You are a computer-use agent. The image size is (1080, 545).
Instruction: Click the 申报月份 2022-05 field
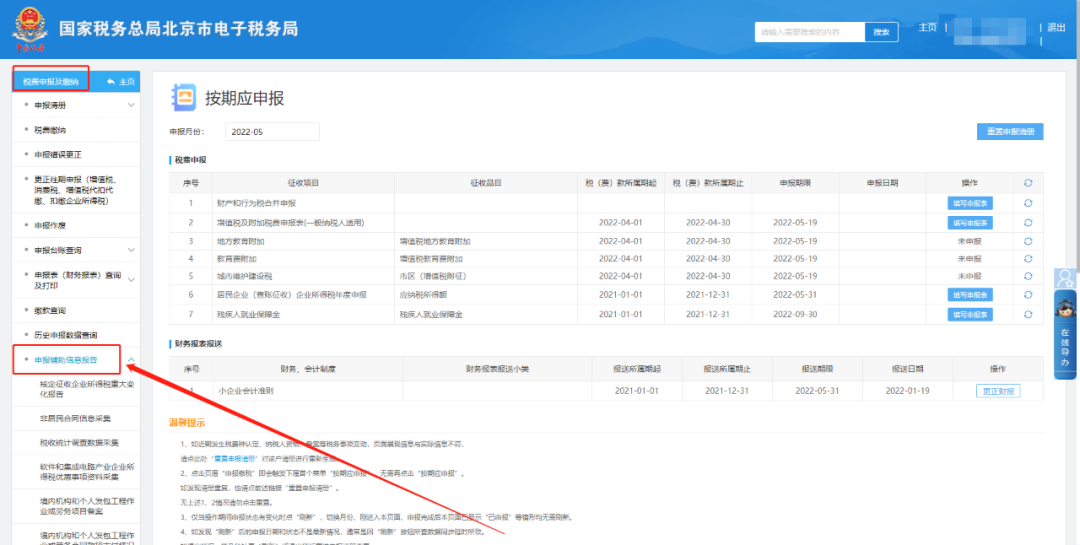273,132
